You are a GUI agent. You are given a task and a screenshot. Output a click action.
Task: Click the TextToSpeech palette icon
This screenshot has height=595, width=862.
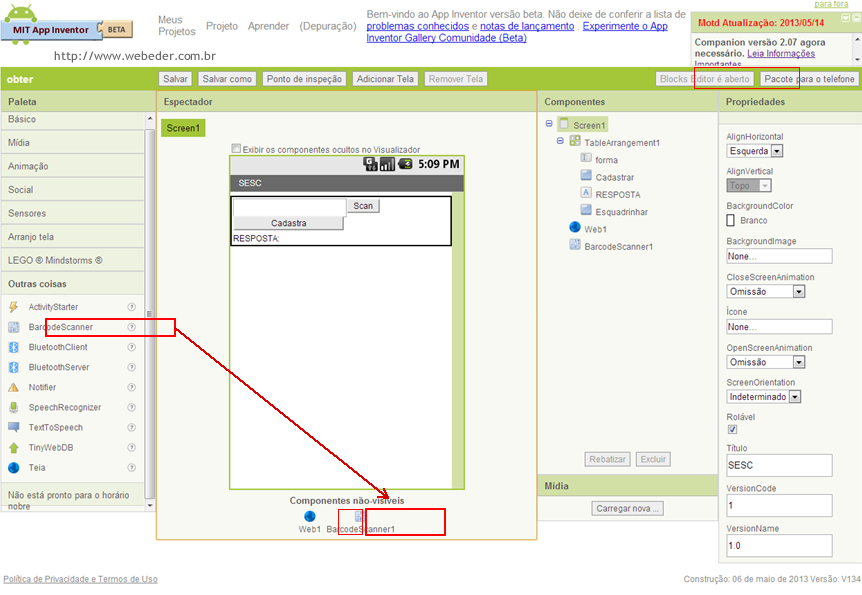(14, 427)
